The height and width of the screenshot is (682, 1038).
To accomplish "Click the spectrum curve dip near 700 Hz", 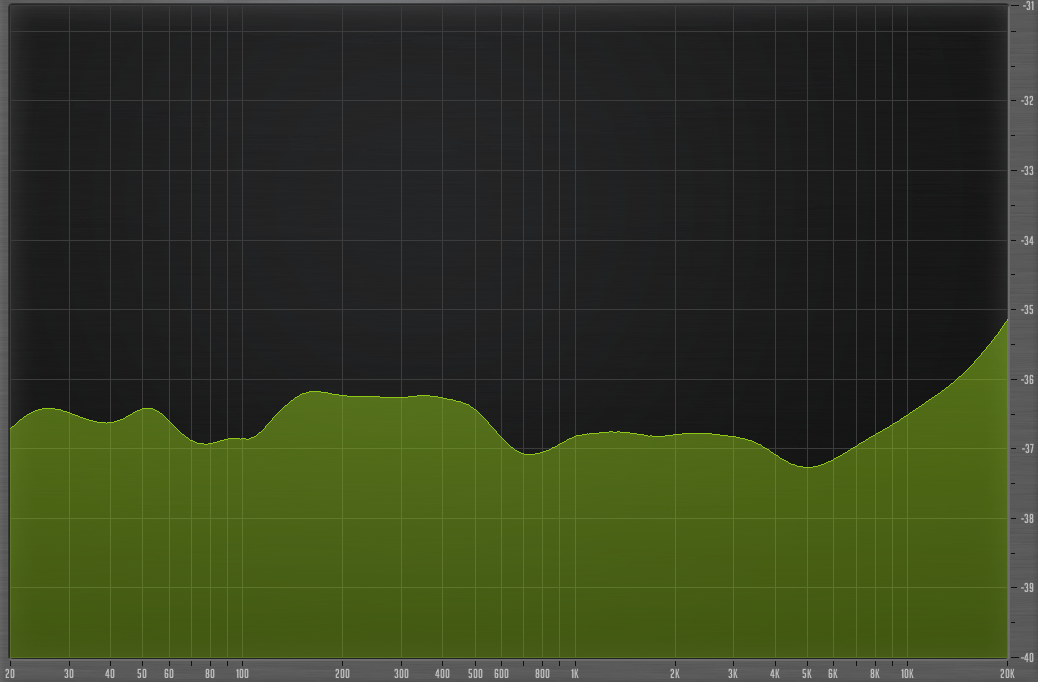I will pos(528,454).
